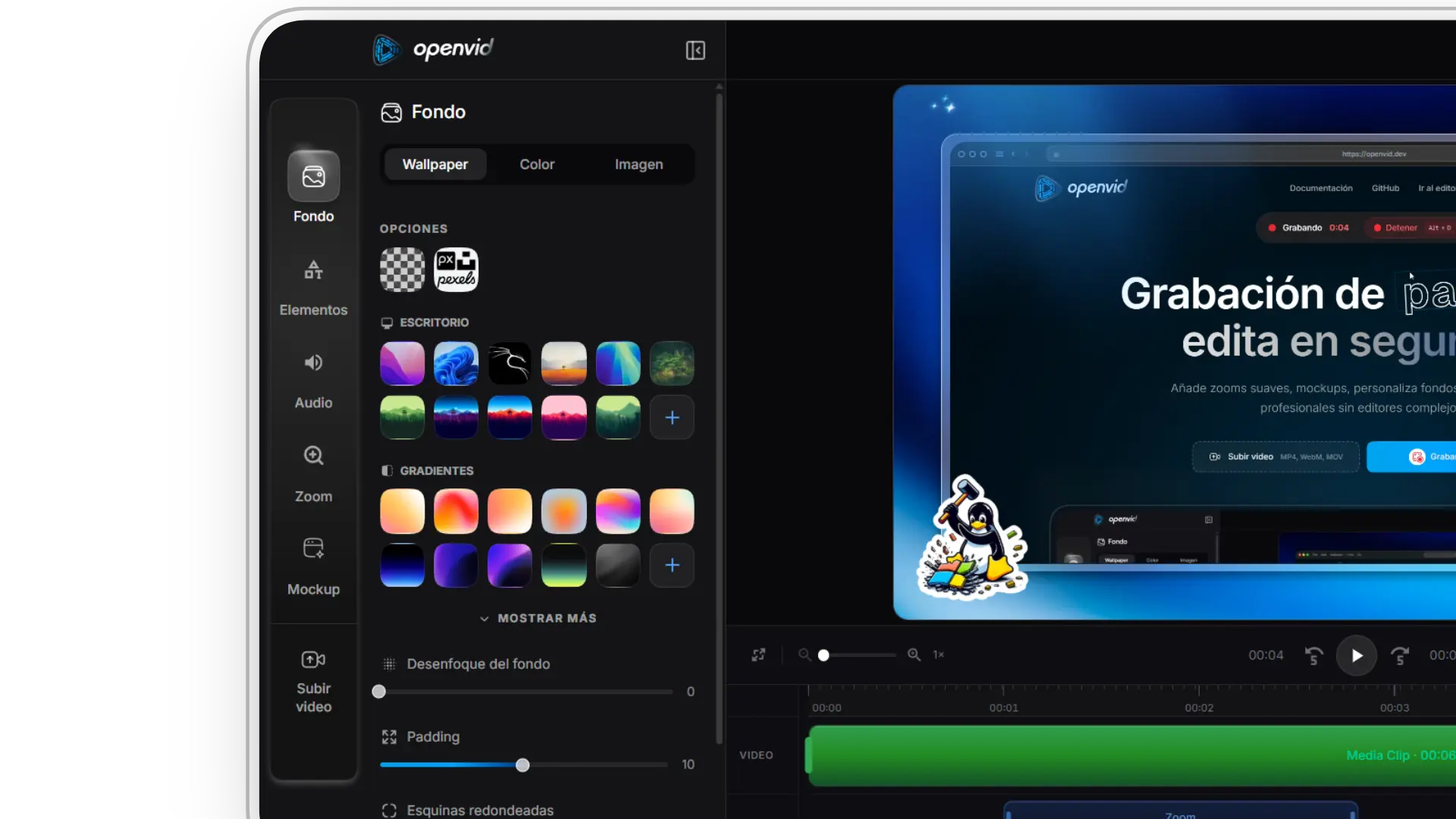Select the blue Windows bloom wallpaper
Image resolution: width=1456 pixels, height=819 pixels.
(456, 363)
